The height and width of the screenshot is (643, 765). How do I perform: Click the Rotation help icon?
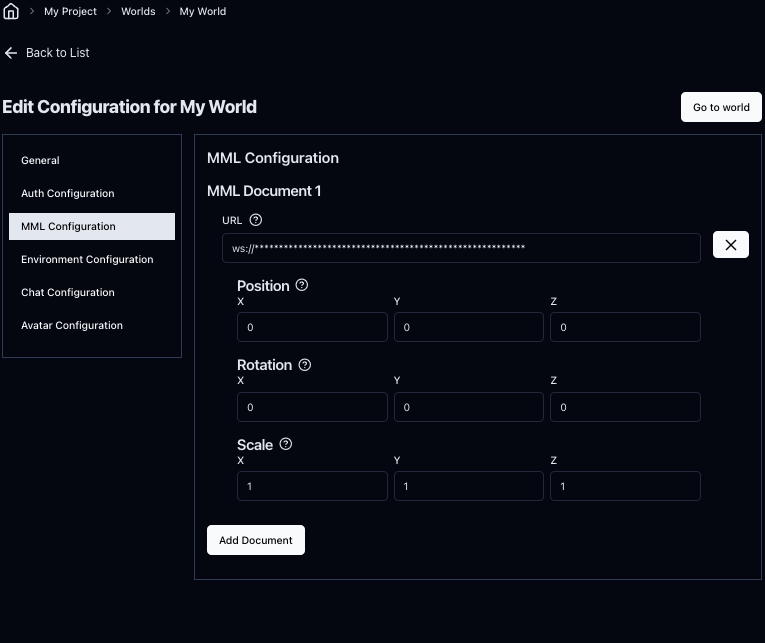[x=305, y=365]
